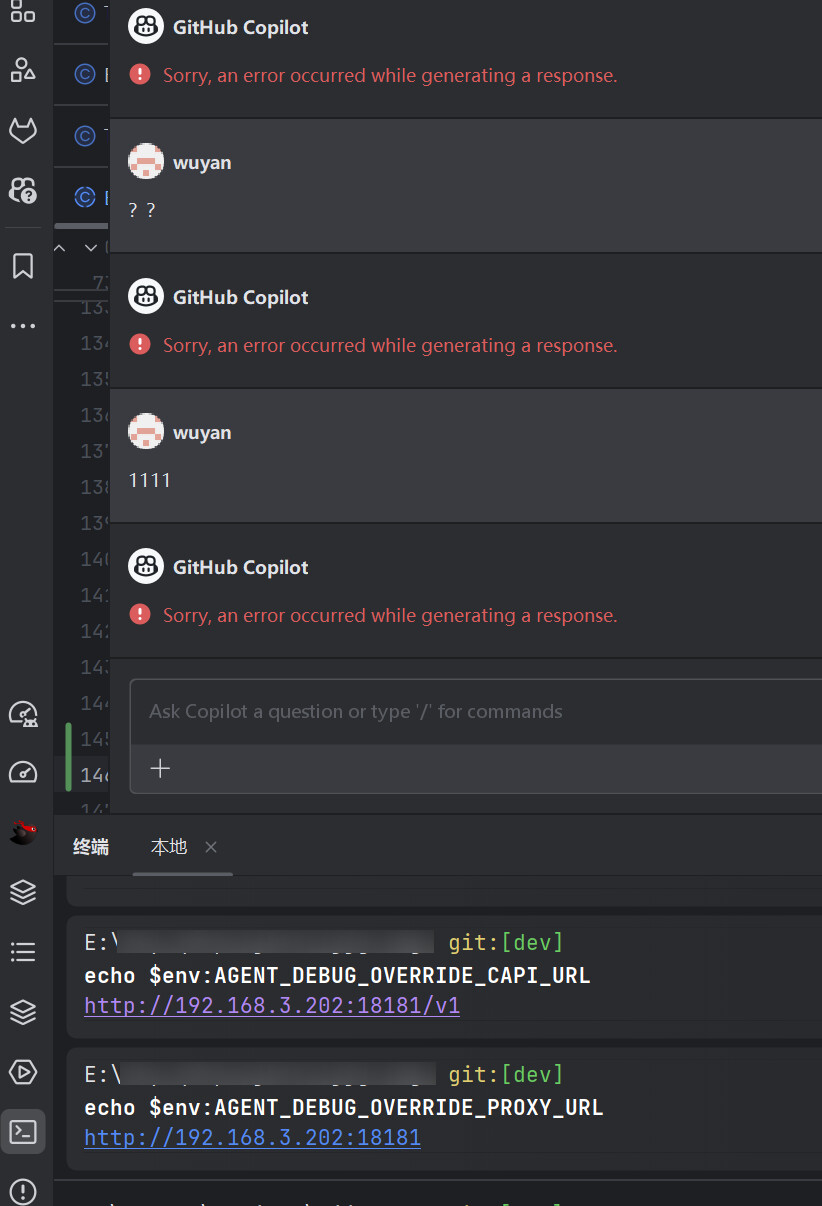Focus the Ask Copilot question input
Screen dimensions: 822x1206
coord(476,712)
